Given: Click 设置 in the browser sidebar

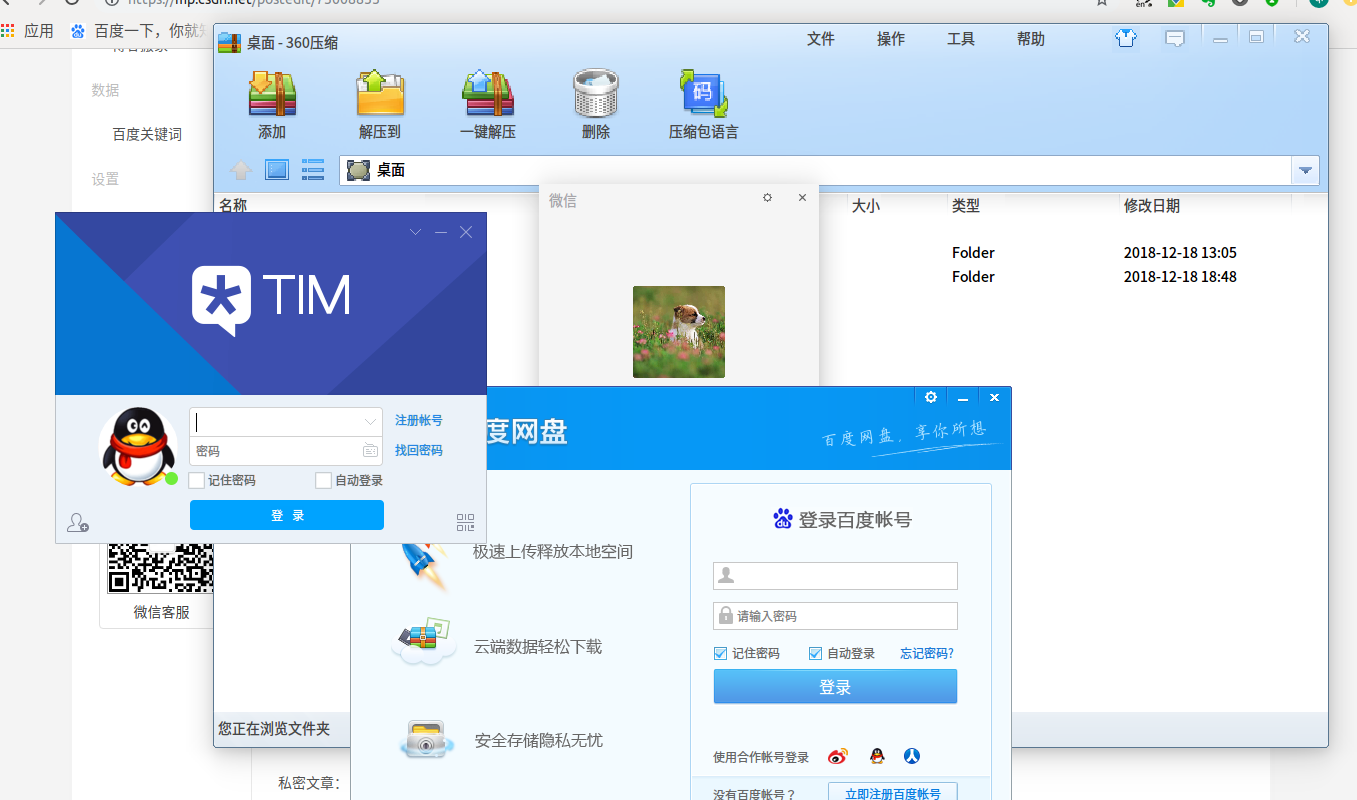Looking at the screenshot, I should tap(105, 179).
